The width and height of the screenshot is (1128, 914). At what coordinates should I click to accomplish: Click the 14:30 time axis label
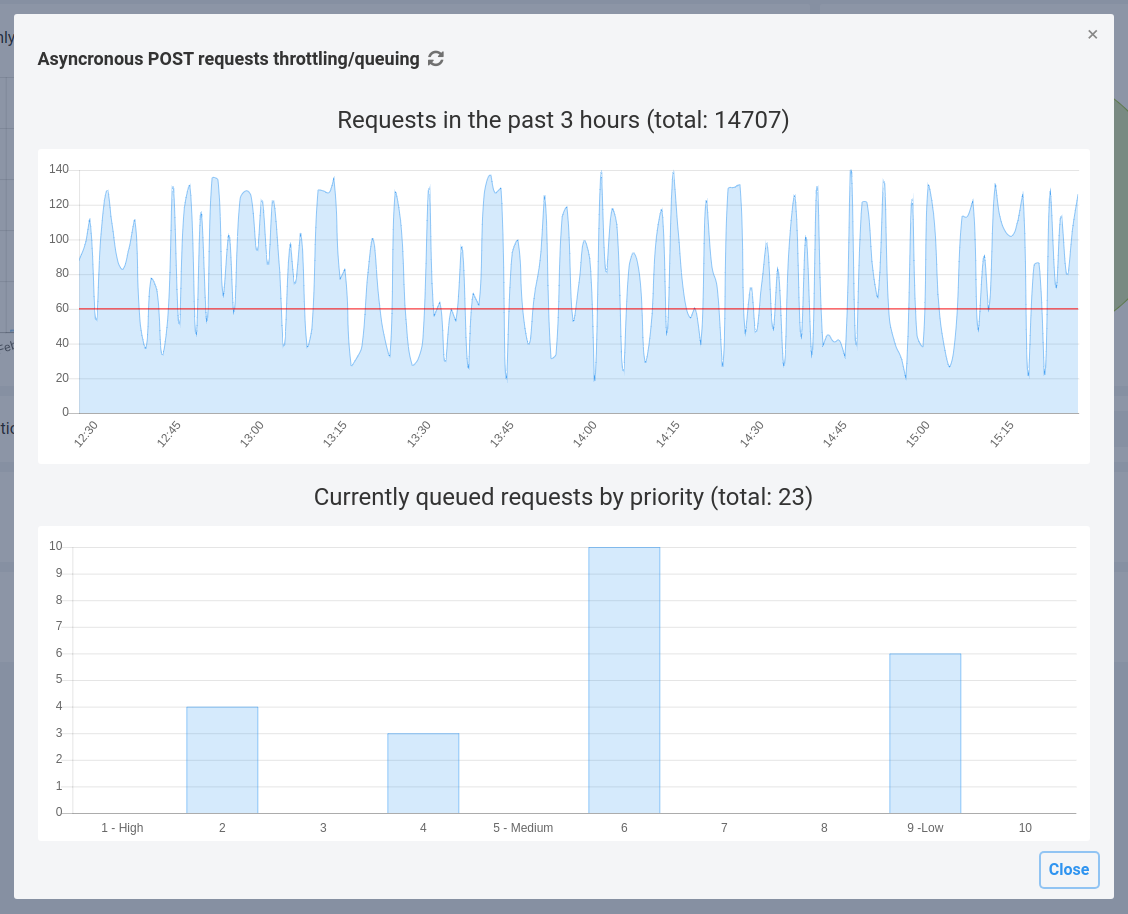point(752,434)
